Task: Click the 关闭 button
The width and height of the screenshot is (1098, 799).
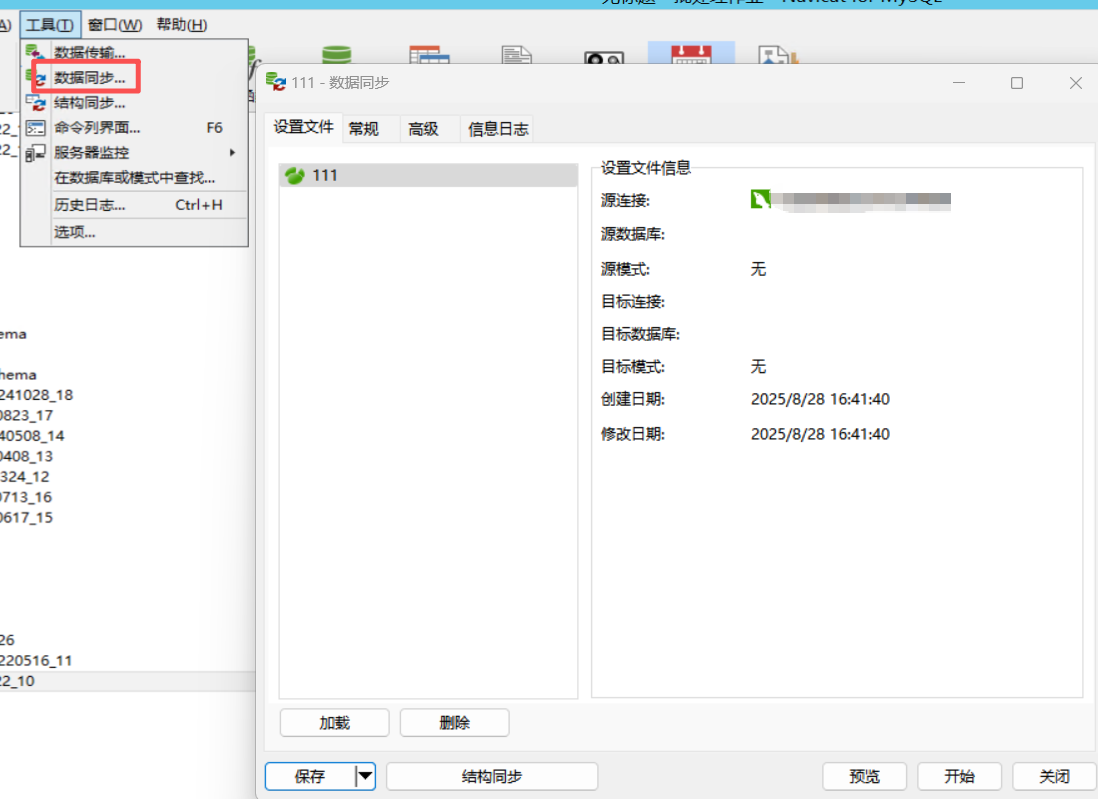Action: coord(1055,777)
